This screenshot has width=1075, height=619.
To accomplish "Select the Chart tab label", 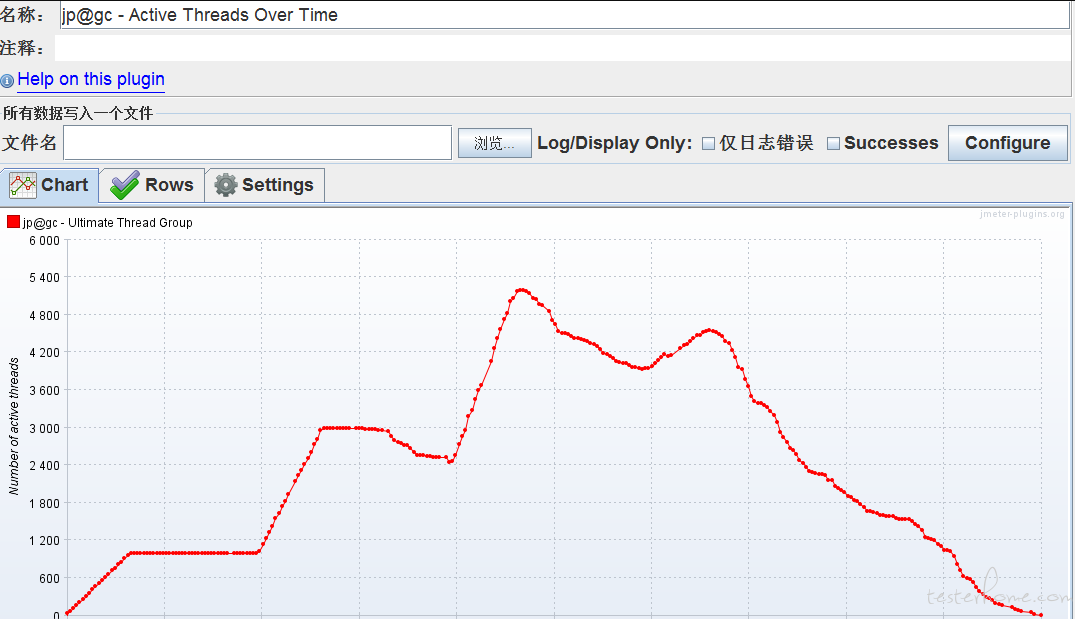I will 65,185.
